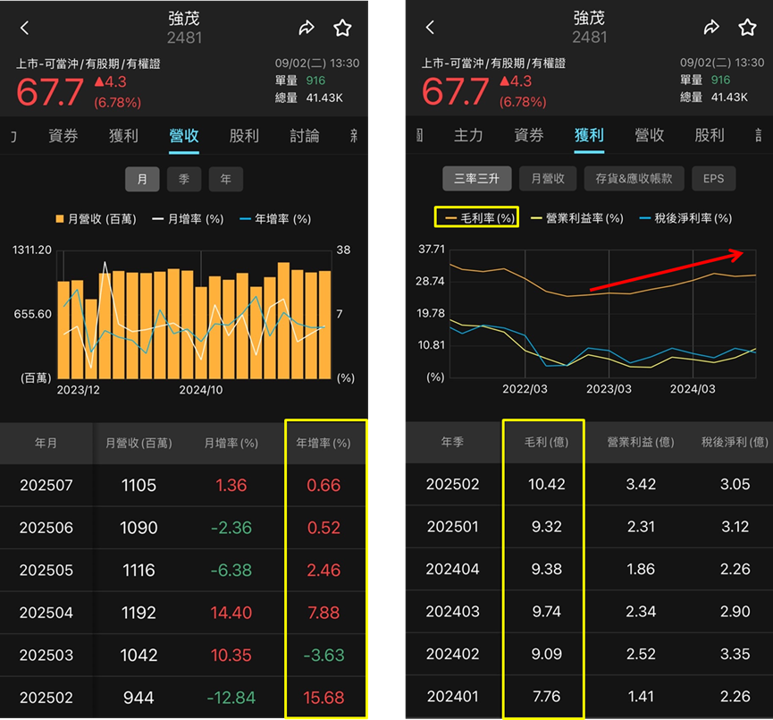The height and width of the screenshot is (720, 773).
Task: Select 三率三升 chart option
Action: tap(477, 179)
